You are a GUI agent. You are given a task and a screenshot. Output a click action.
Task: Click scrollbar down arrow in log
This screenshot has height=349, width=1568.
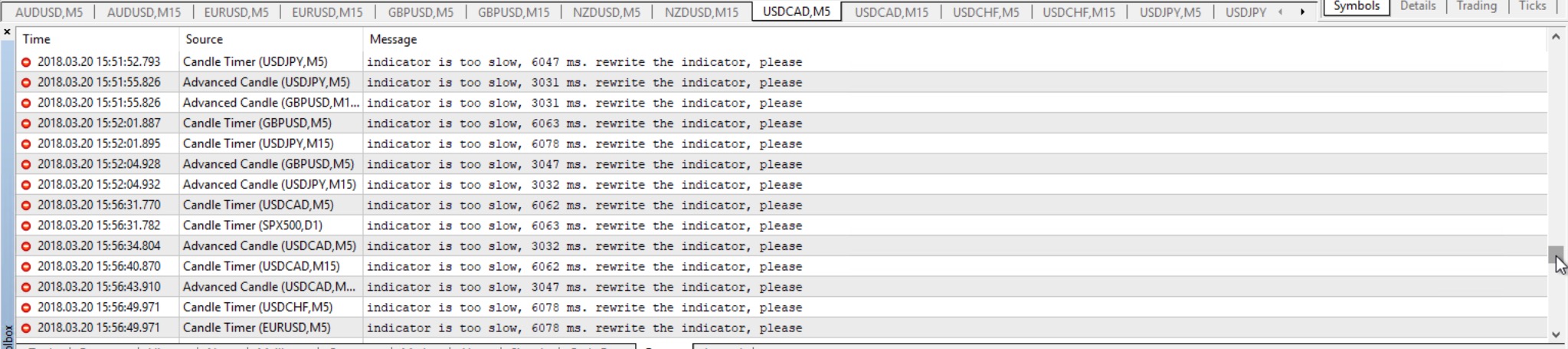(x=1556, y=334)
